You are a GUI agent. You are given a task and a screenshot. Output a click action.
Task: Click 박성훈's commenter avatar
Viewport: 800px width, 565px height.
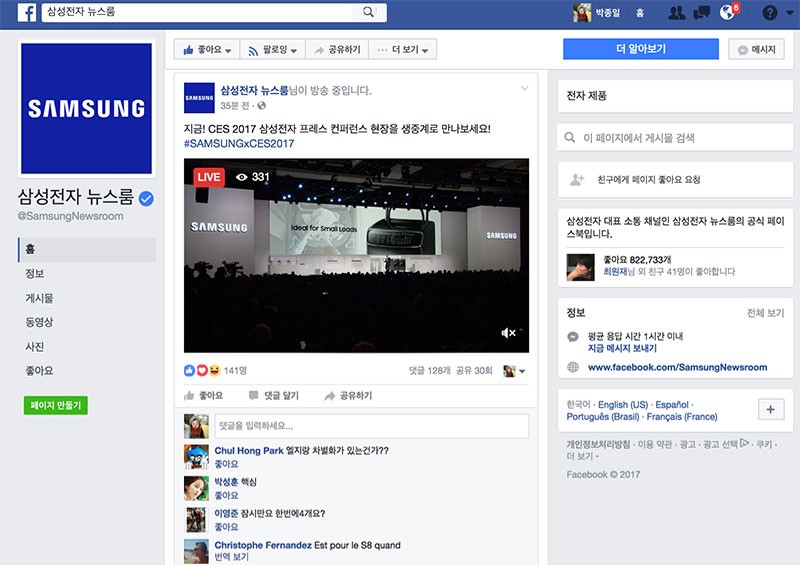pyautogui.click(x=196, y=488)
